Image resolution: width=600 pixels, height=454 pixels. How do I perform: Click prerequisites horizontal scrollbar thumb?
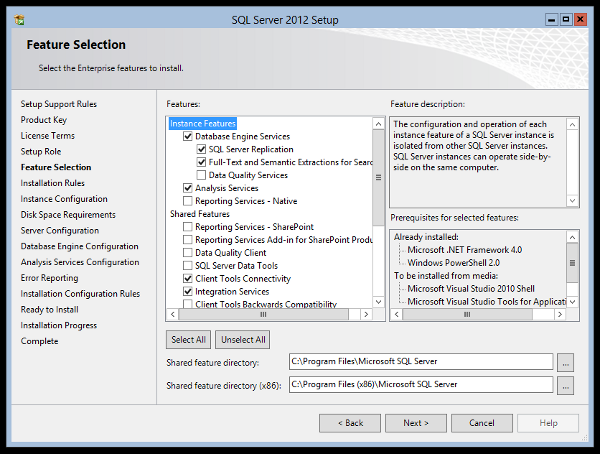click(467, 315)
